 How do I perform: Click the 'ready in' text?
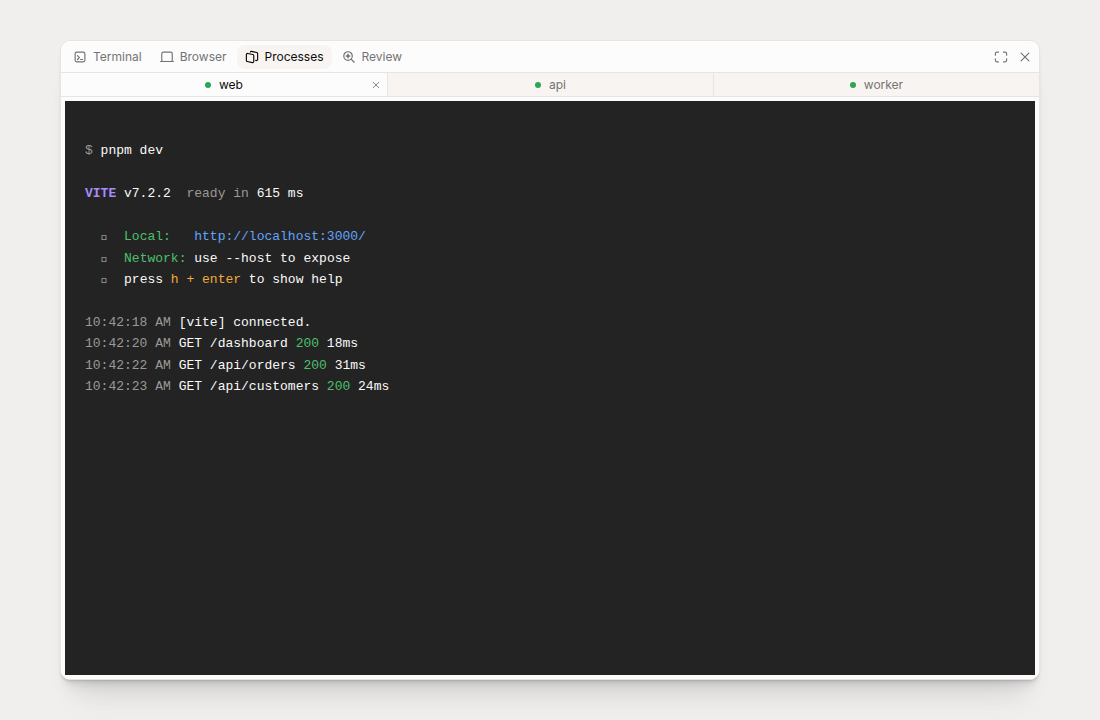217,193
